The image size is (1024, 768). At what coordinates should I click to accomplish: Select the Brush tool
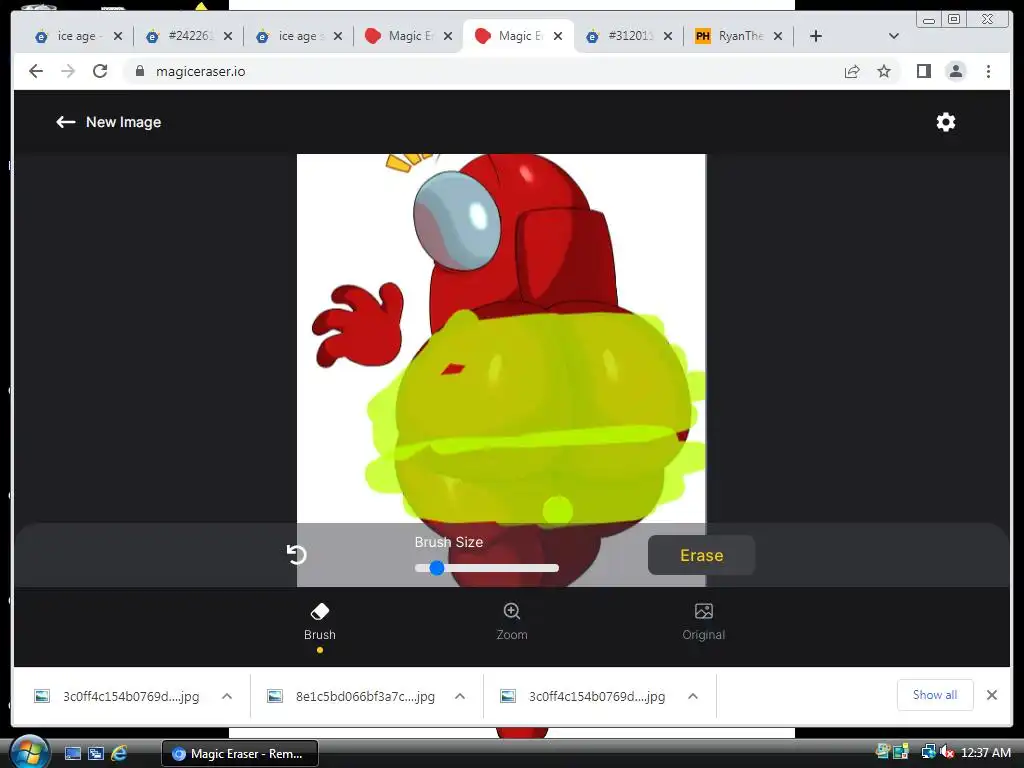[319, 622]
